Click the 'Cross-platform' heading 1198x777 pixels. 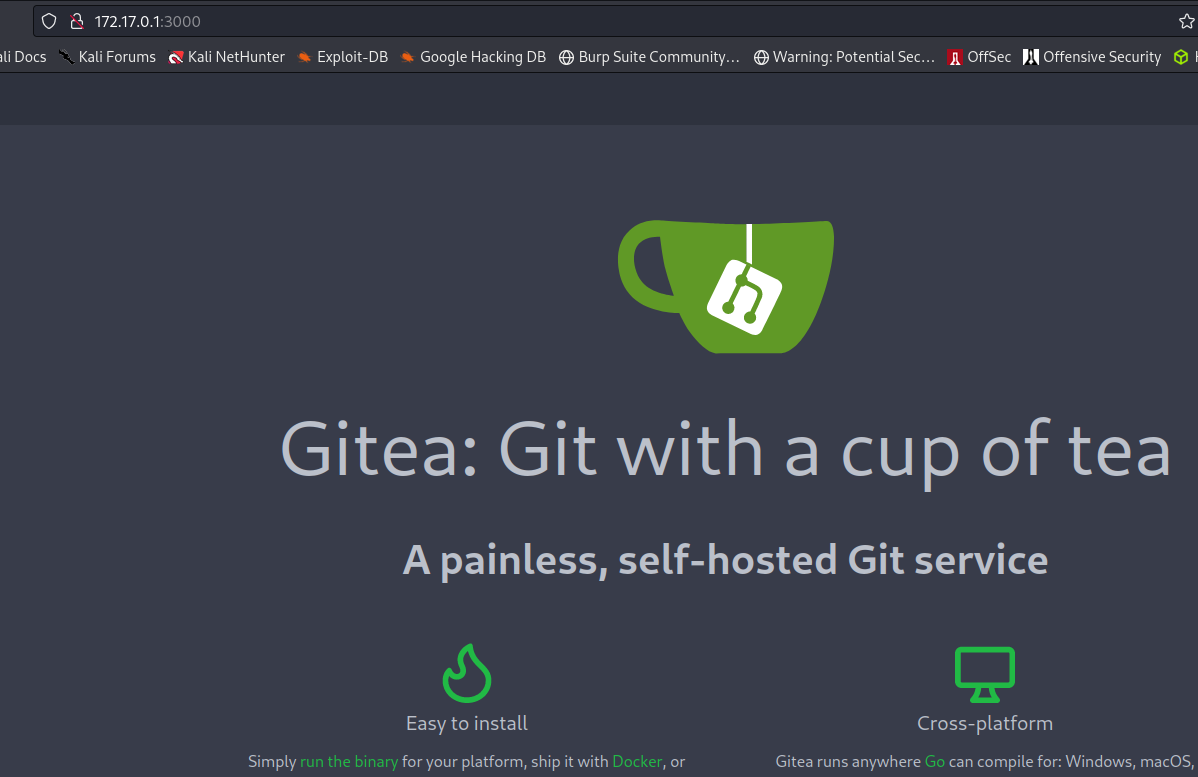[x=985, y=724]
